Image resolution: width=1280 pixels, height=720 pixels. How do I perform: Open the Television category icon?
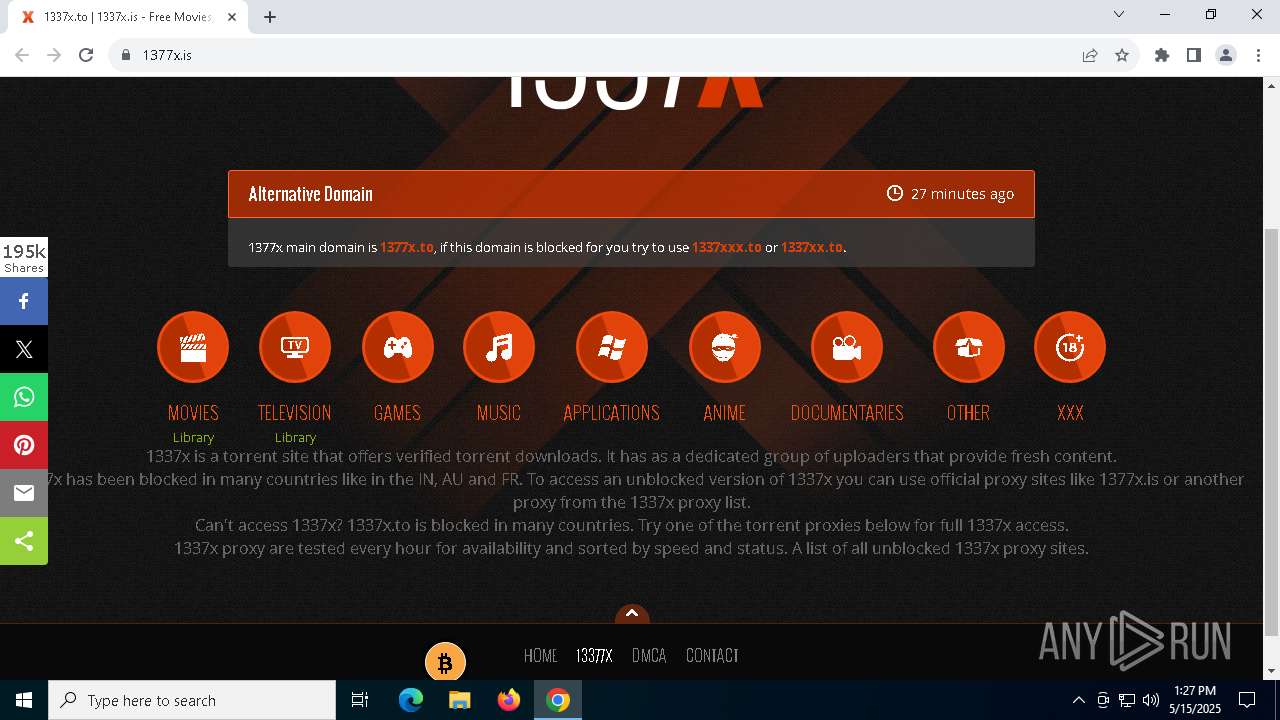click(295, 347)
